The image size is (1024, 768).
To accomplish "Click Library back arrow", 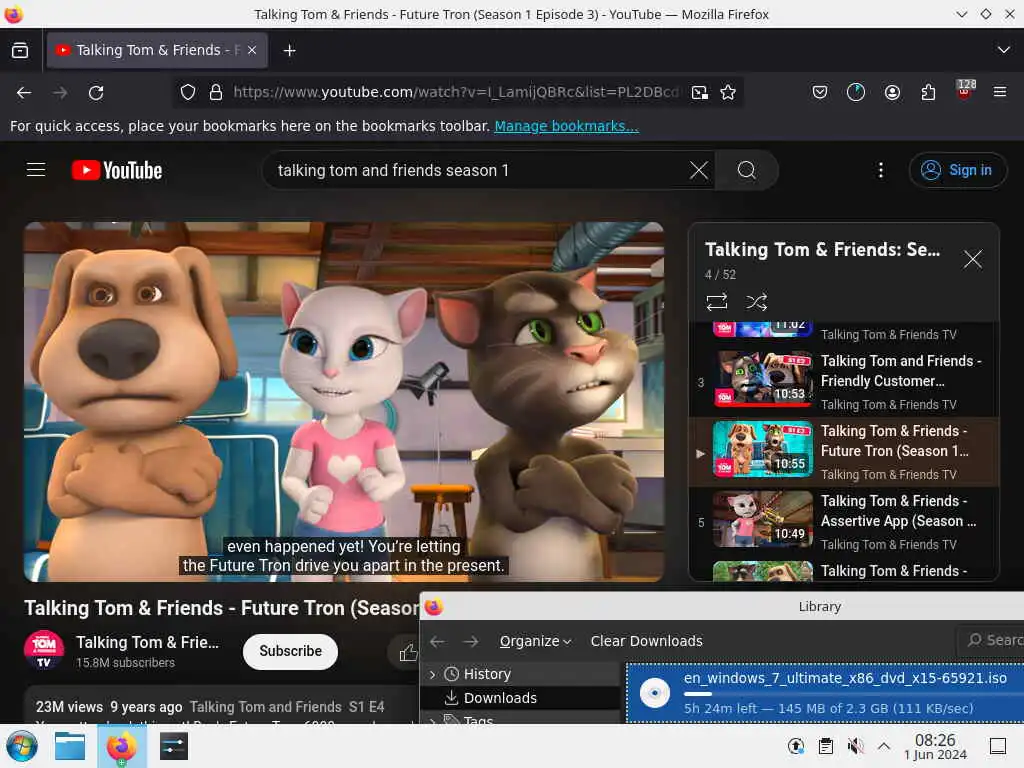I will [437, 641].
